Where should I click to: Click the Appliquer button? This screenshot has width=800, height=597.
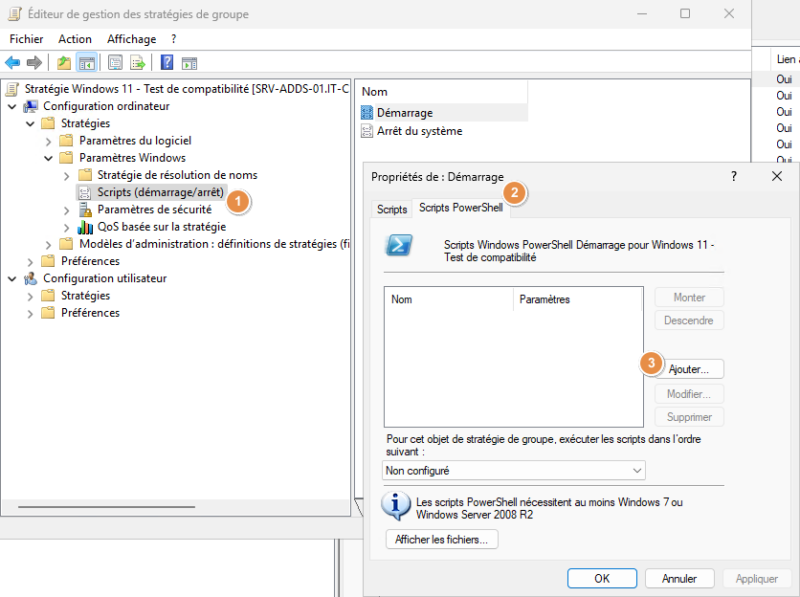[x=757, y=579]
